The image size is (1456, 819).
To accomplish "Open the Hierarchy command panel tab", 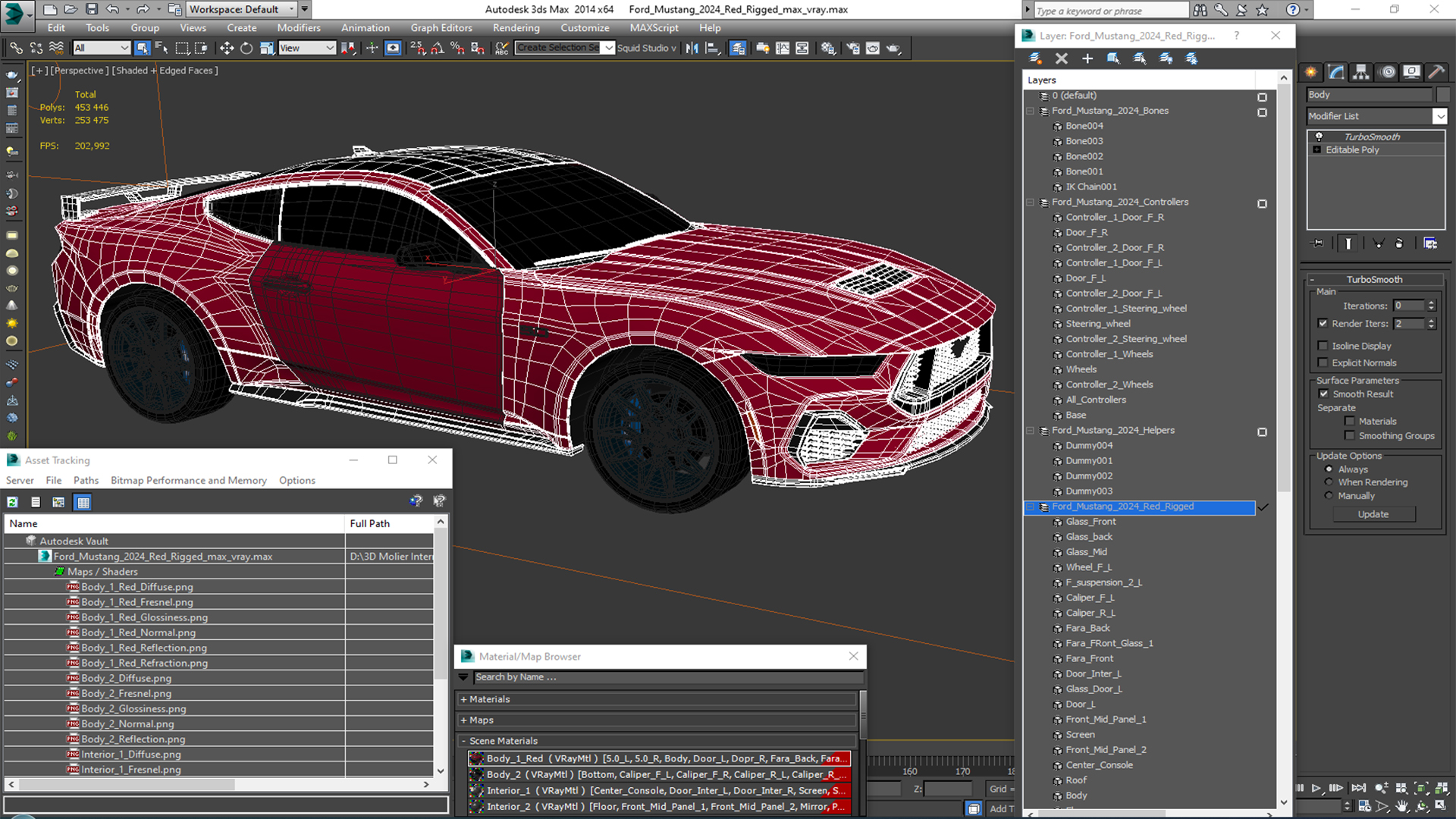I will 1361,72.
